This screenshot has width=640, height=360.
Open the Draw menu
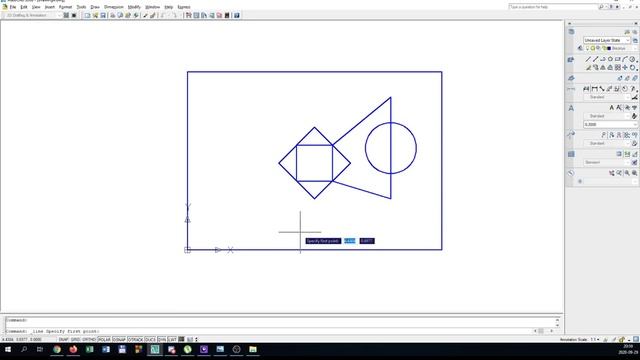[x=95, y=7]
